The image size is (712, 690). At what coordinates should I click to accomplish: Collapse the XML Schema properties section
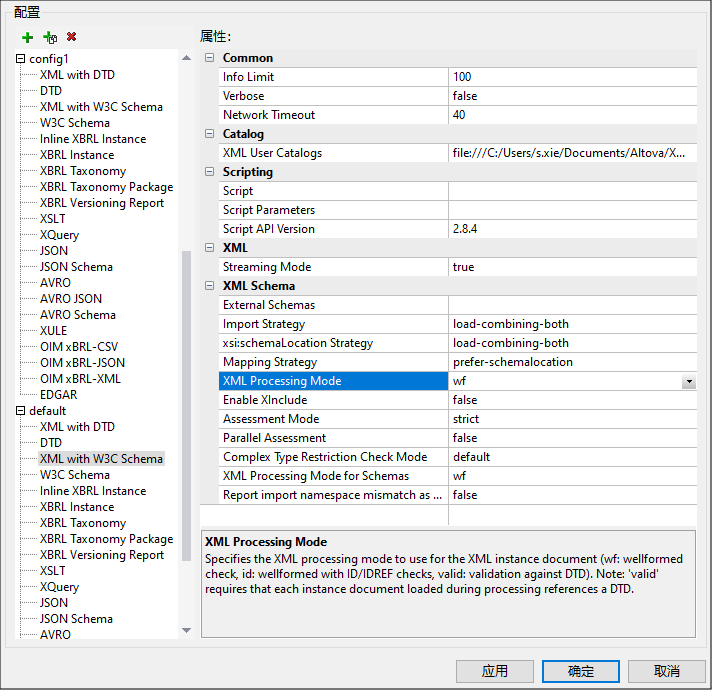[x=209, y=286]
